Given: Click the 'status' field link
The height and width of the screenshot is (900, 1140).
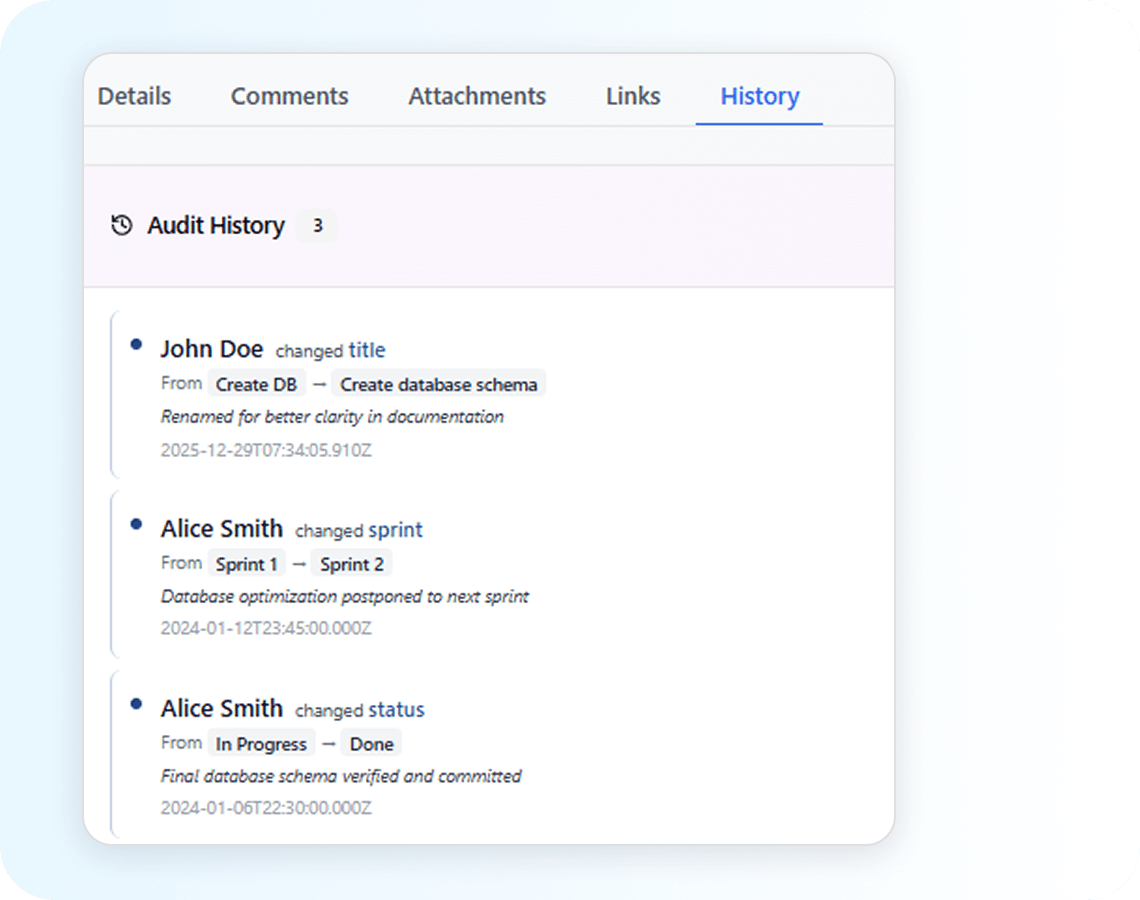Looking at the screenshot, I should [x=396, y=710].
